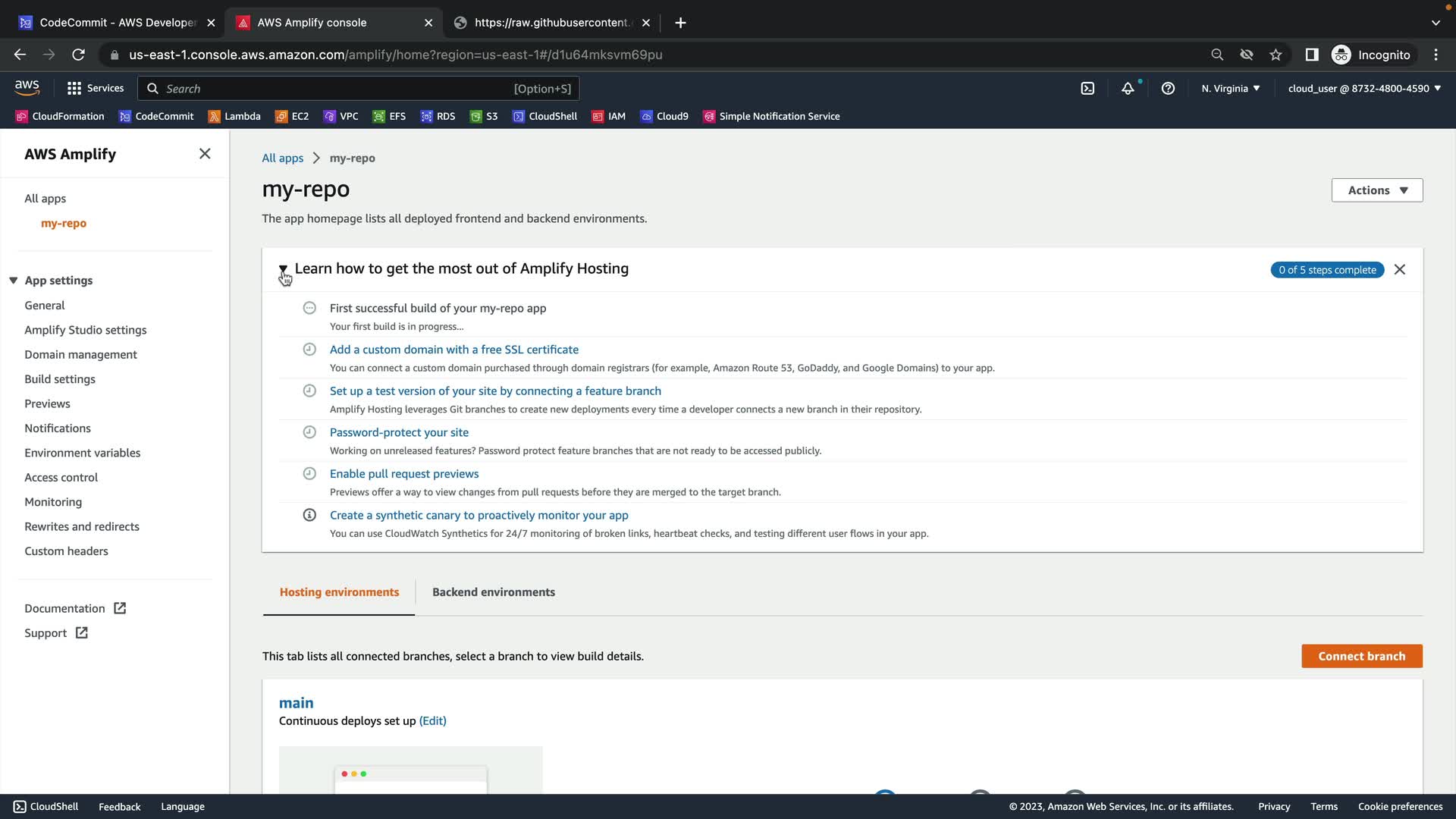1456x819 pixels.
Task: Collapse the App settings tree section
Action: point(14,281)
